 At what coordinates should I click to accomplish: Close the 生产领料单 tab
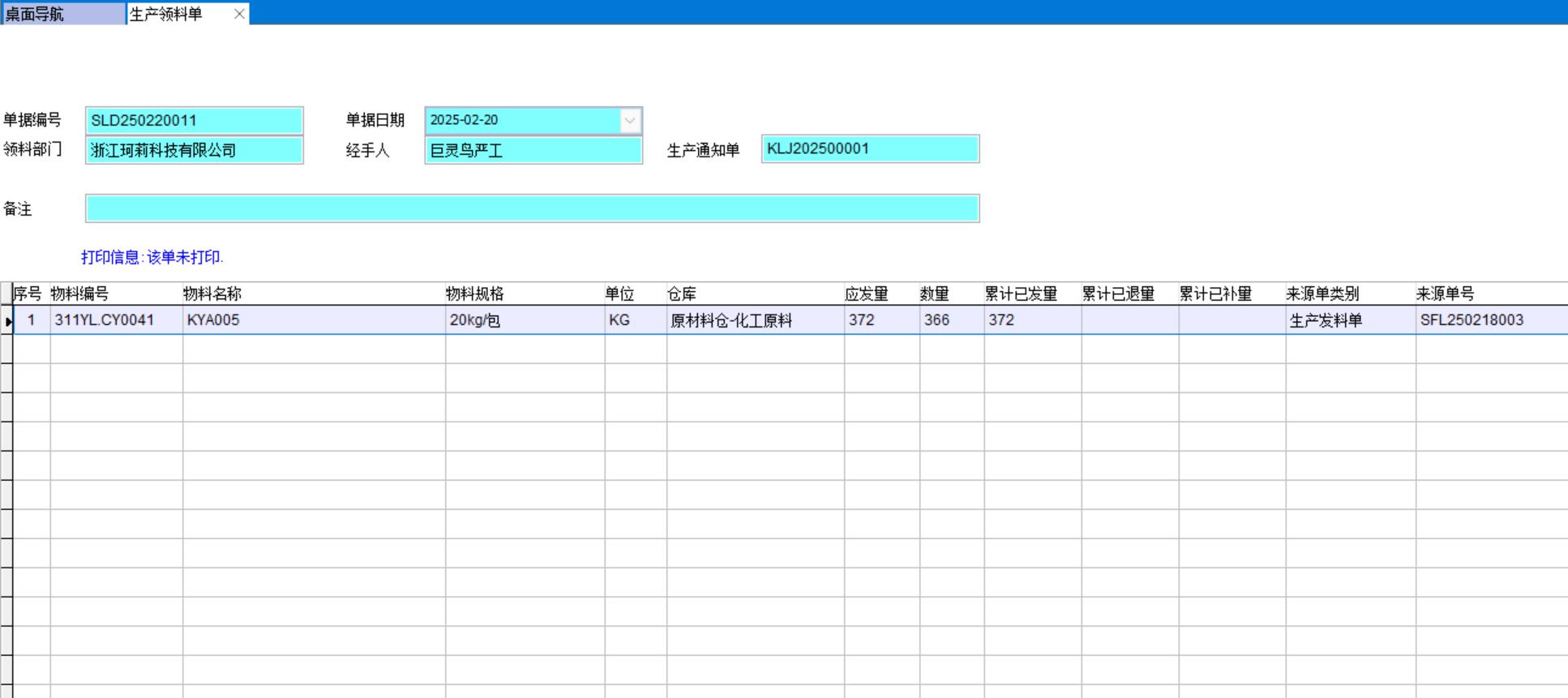(x=239, y=14)
